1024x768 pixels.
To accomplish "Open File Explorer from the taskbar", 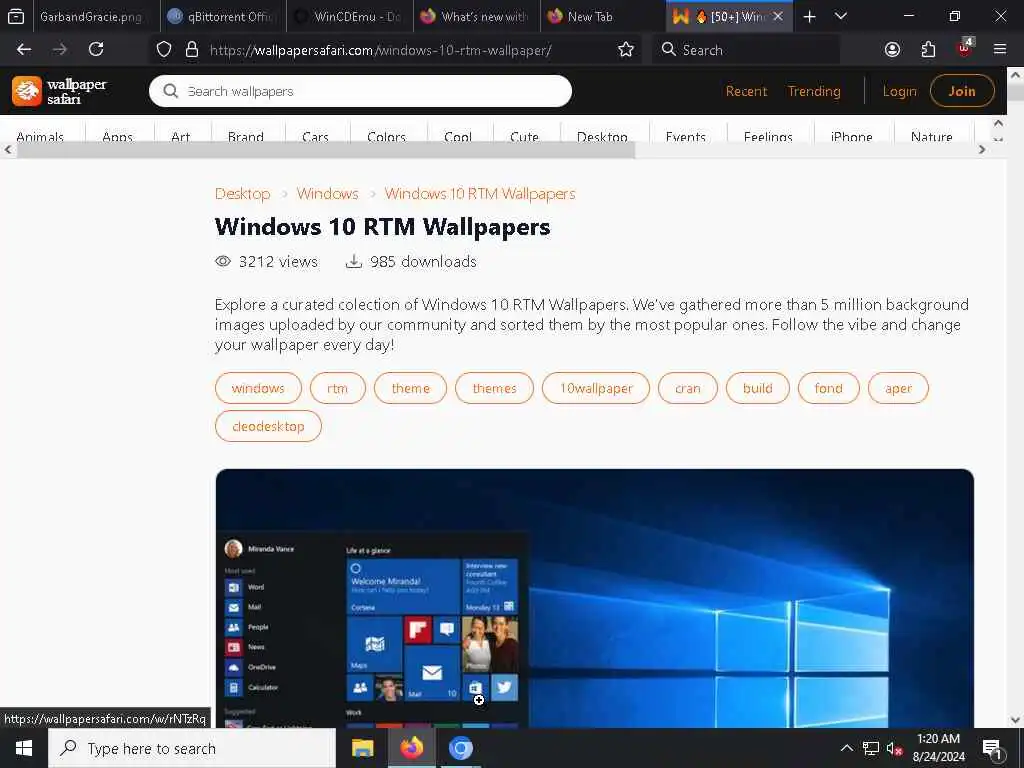I will [x=362, y=748].
